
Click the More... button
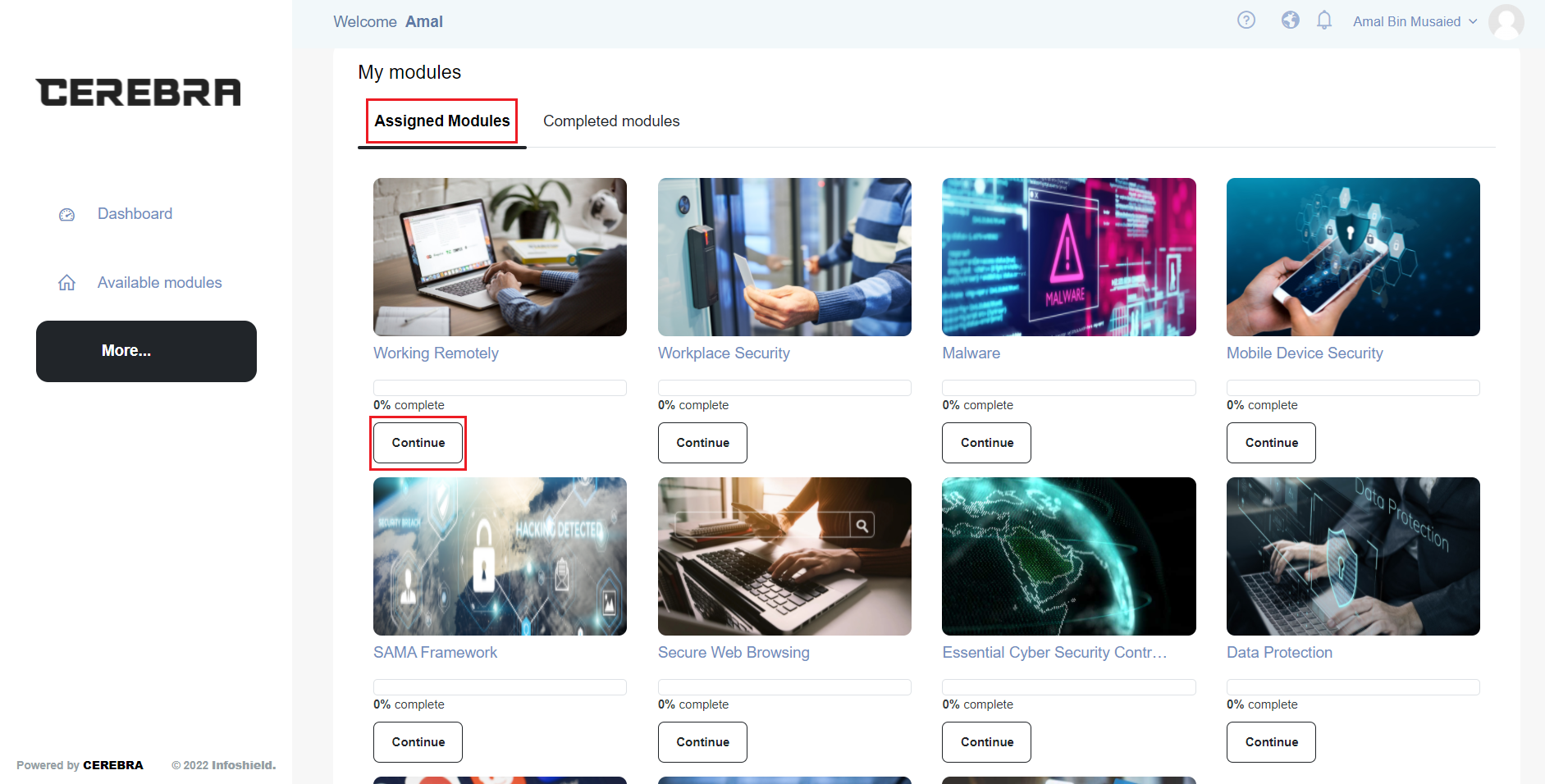[146, 351]
